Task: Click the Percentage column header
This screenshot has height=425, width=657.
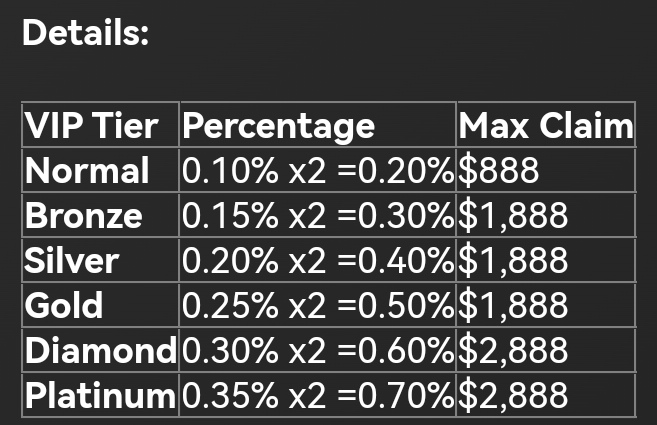Action: pyautogui.click(x=279, y=126)
